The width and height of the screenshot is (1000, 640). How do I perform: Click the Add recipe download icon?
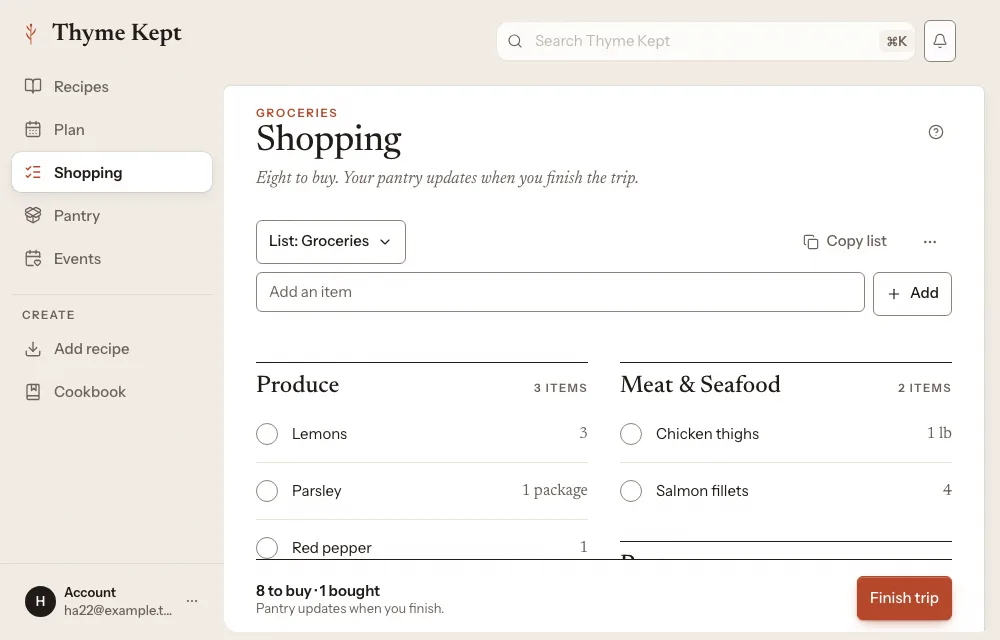click(33, 349)
